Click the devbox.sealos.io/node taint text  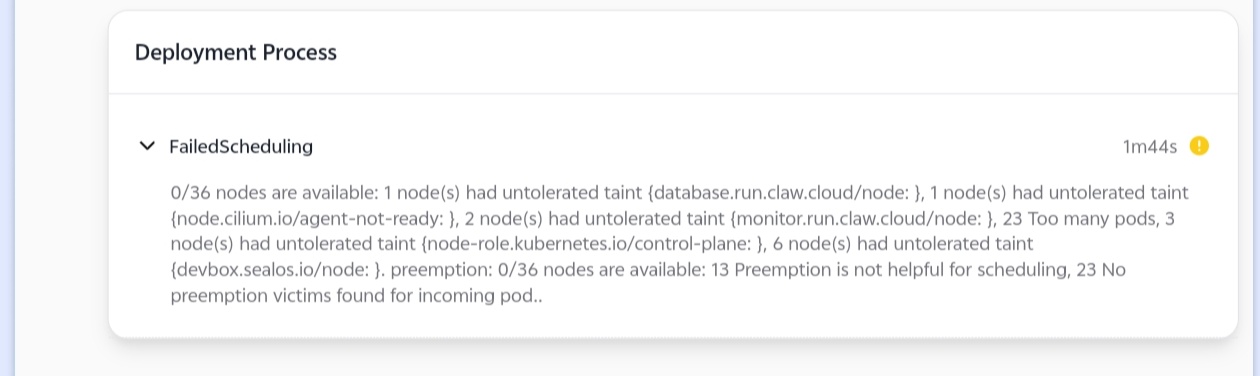coord(277,270)
